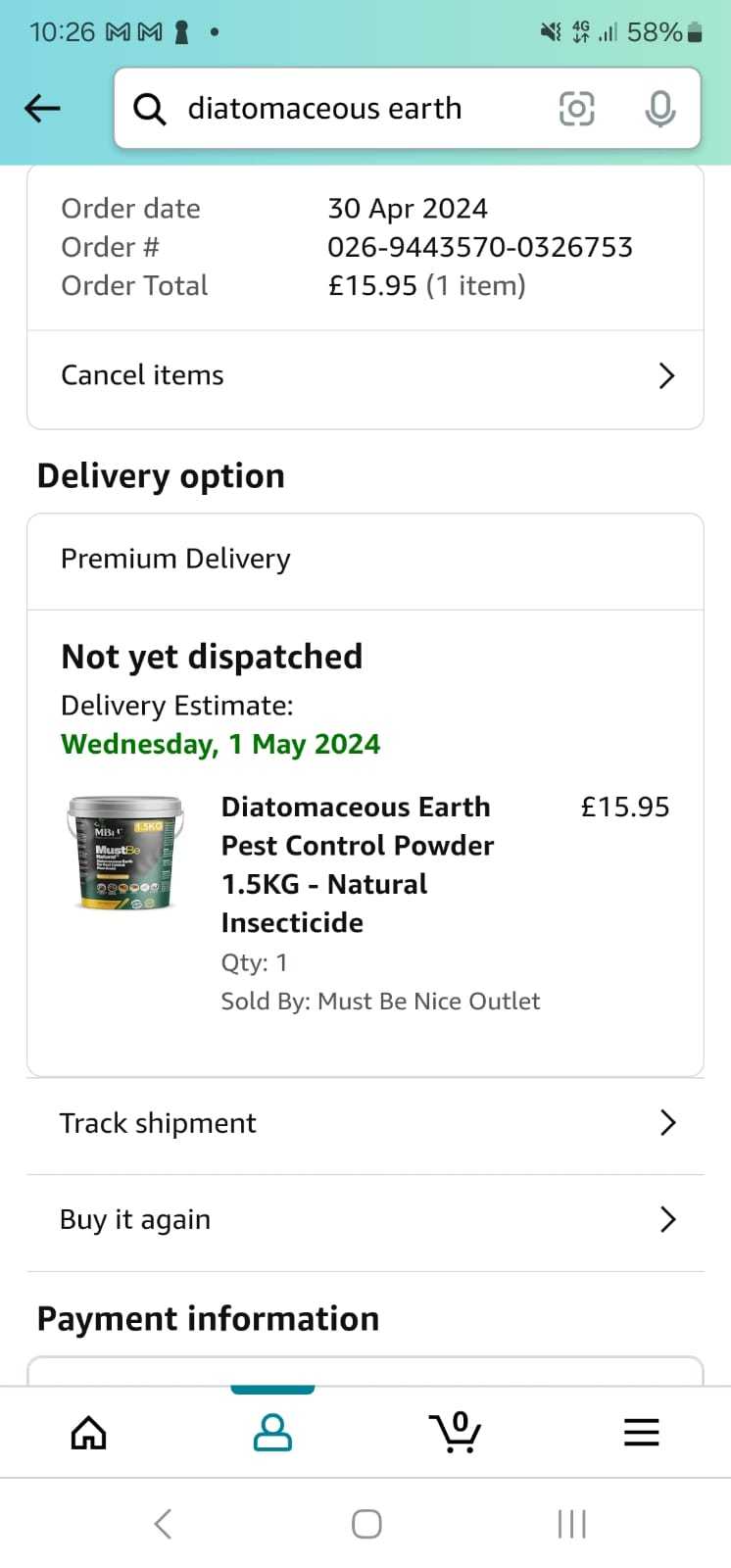The image size is (731, 1568).
Task: Open Android recent apps button
Action: [571, 1524]
